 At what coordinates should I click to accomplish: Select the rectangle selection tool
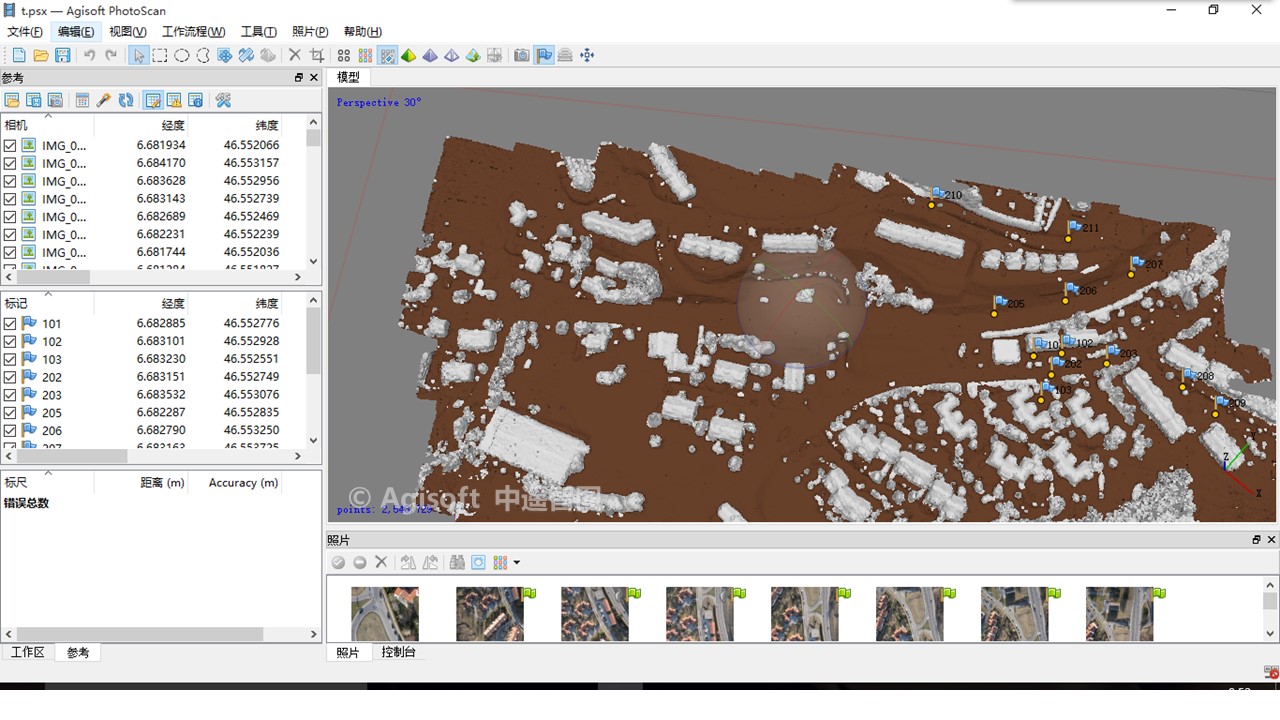click(x=160, y=56)
